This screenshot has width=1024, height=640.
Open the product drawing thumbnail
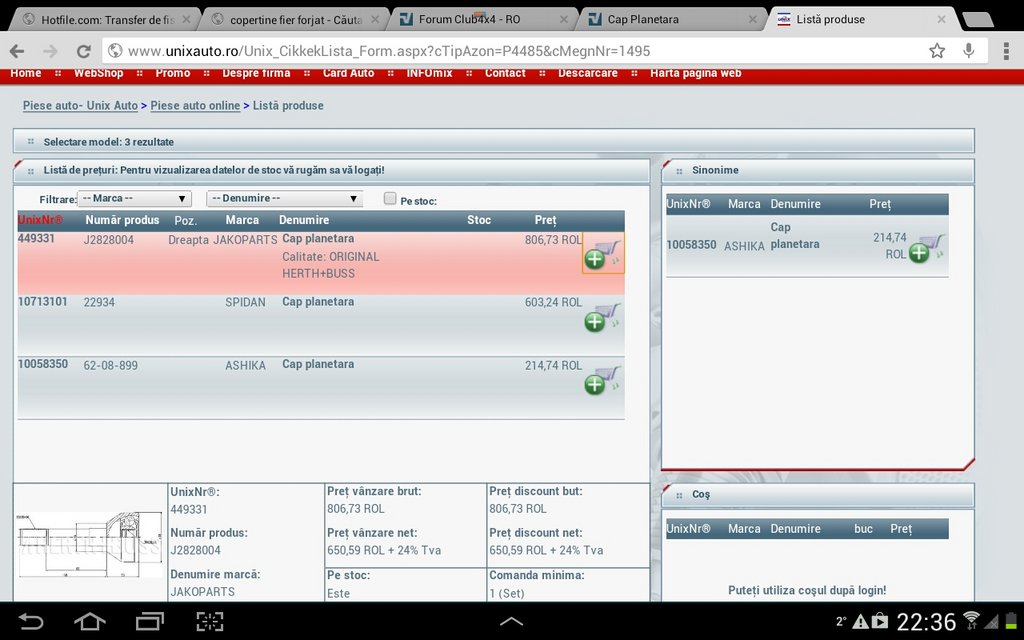(x=90, y=544)
